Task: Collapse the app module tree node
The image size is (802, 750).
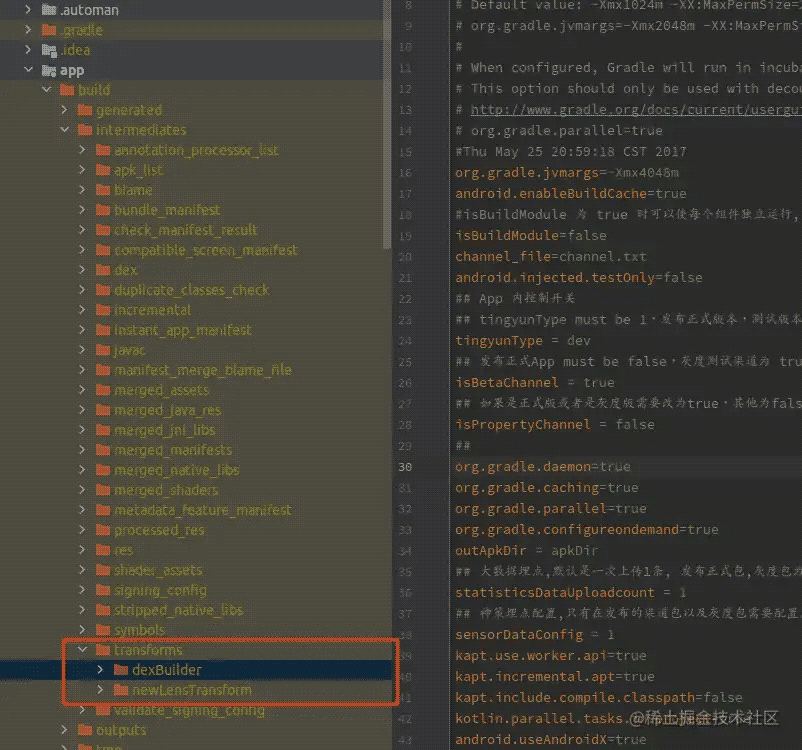Action: tap(29, 70)
